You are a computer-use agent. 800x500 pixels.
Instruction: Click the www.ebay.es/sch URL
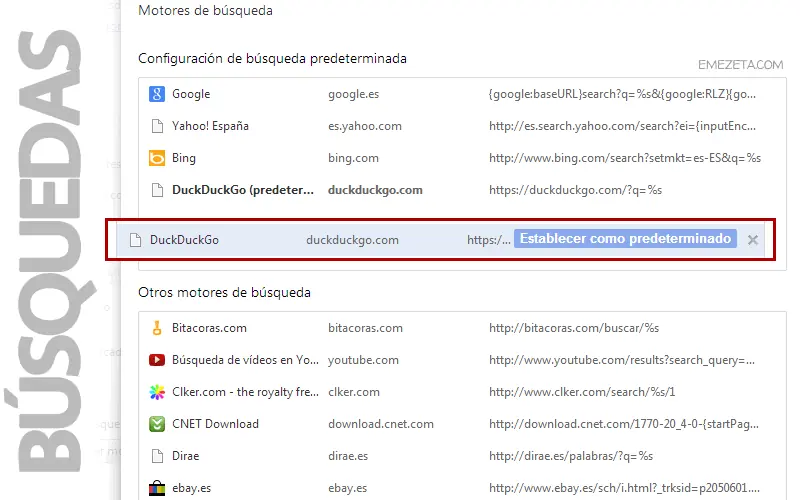coord(624,488)
